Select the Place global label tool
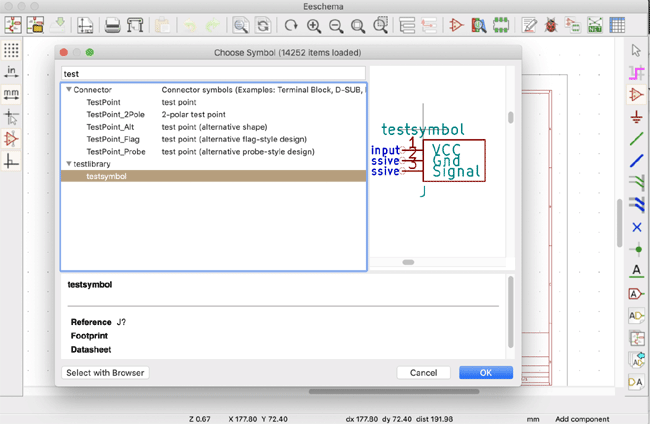This screenshot has width=650, height=424. click(636, 294)
